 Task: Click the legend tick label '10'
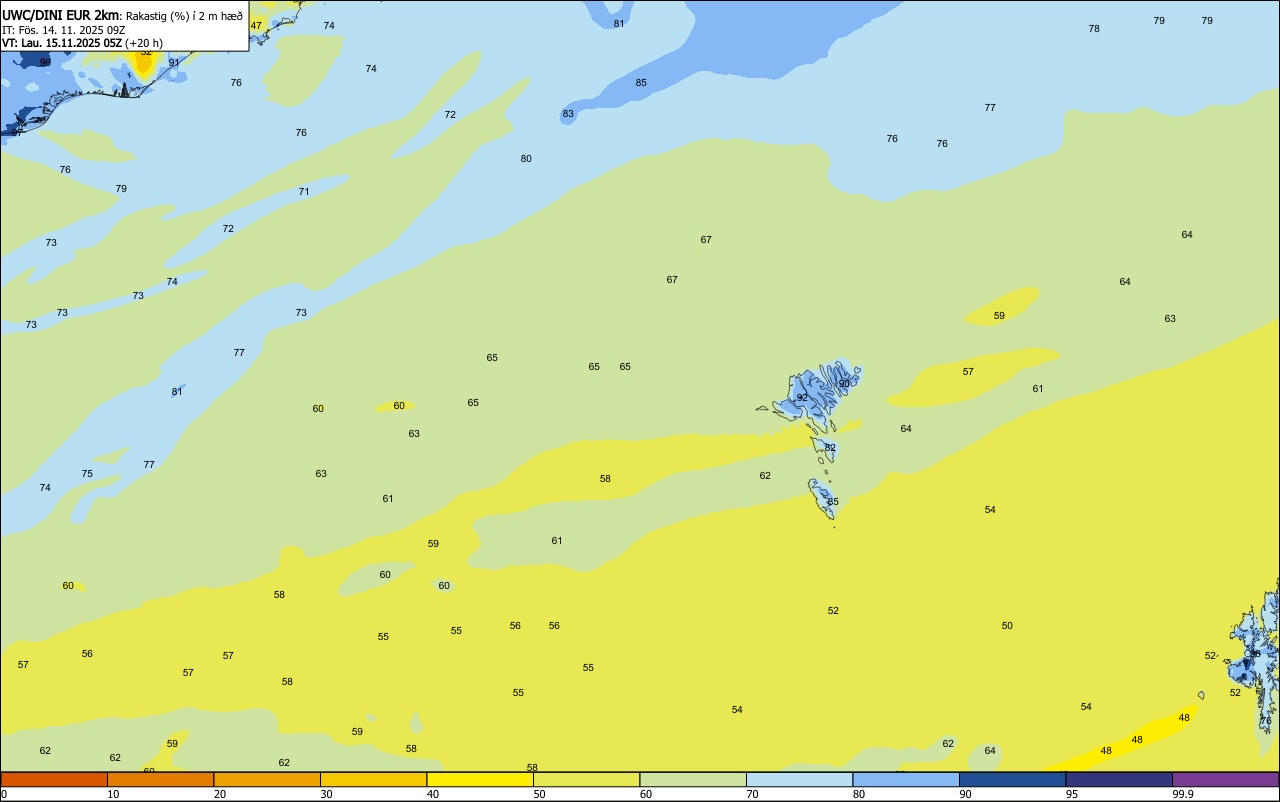click(113, 794)
